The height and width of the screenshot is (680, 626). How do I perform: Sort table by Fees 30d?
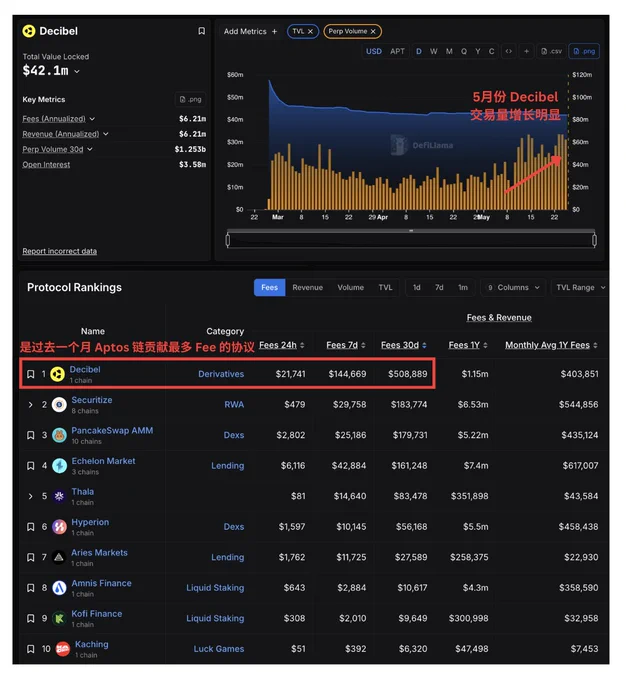pos(403,345)
